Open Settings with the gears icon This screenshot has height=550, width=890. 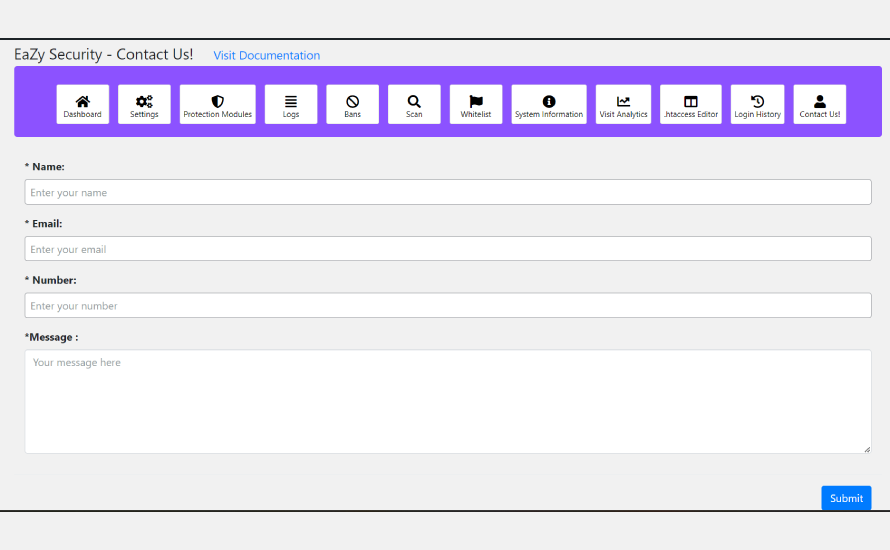144,104
